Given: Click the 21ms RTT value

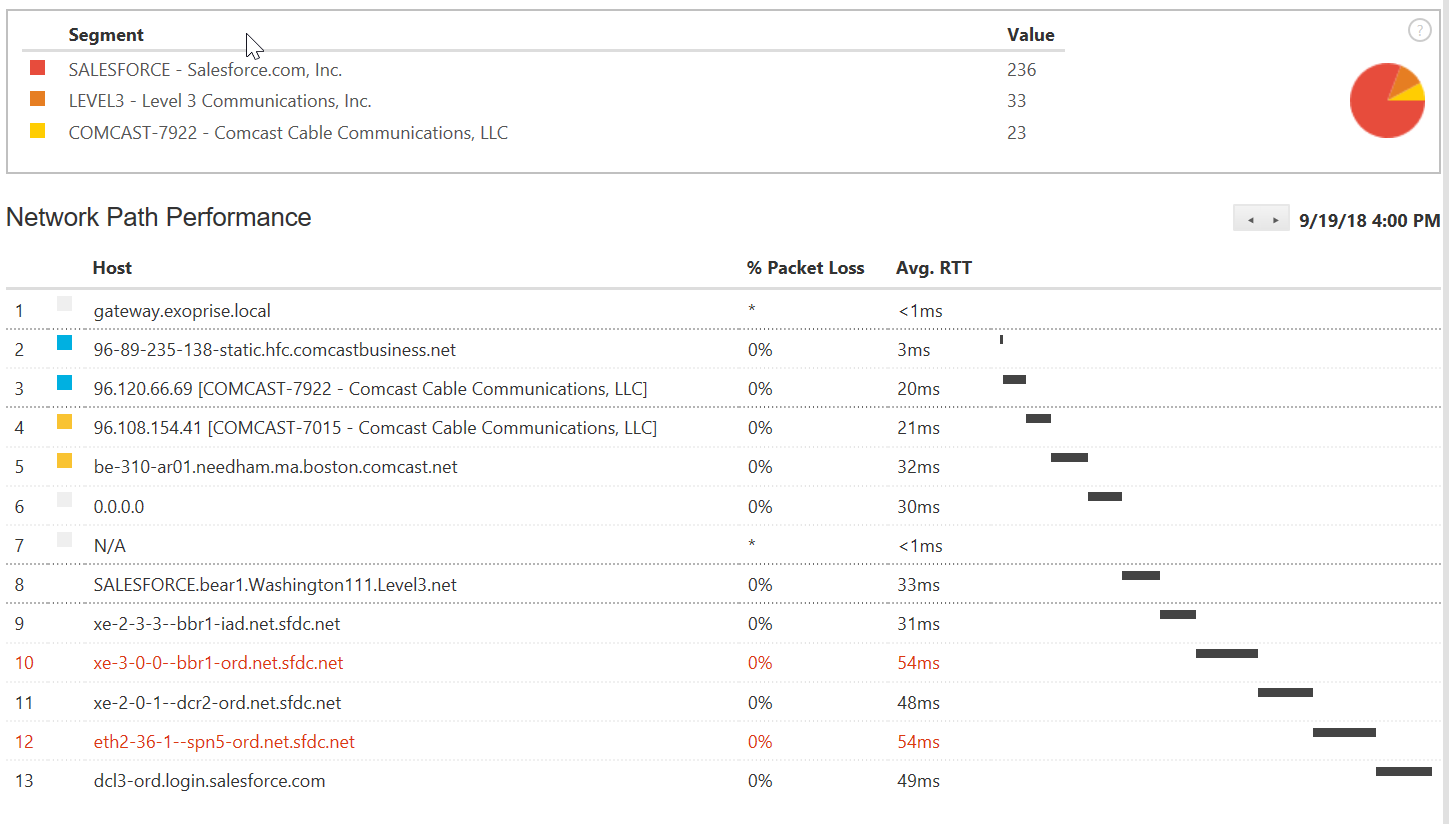Looking at the screenshot, I should 919,428.
